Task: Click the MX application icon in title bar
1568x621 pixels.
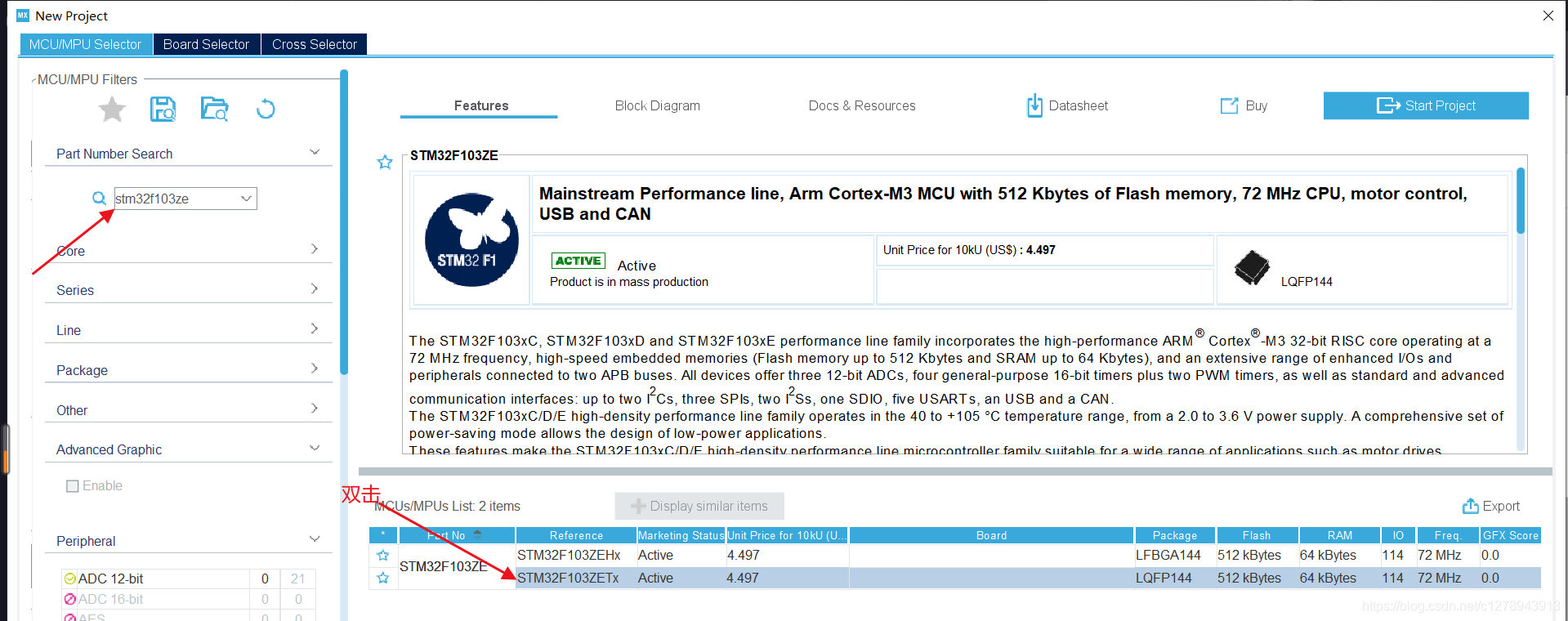Action: 23,16
